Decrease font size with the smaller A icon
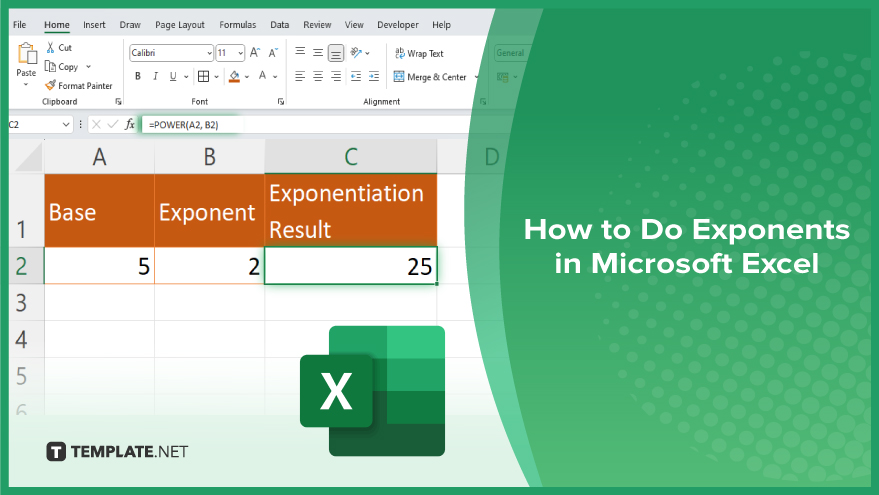 click(x=273, y=53)
